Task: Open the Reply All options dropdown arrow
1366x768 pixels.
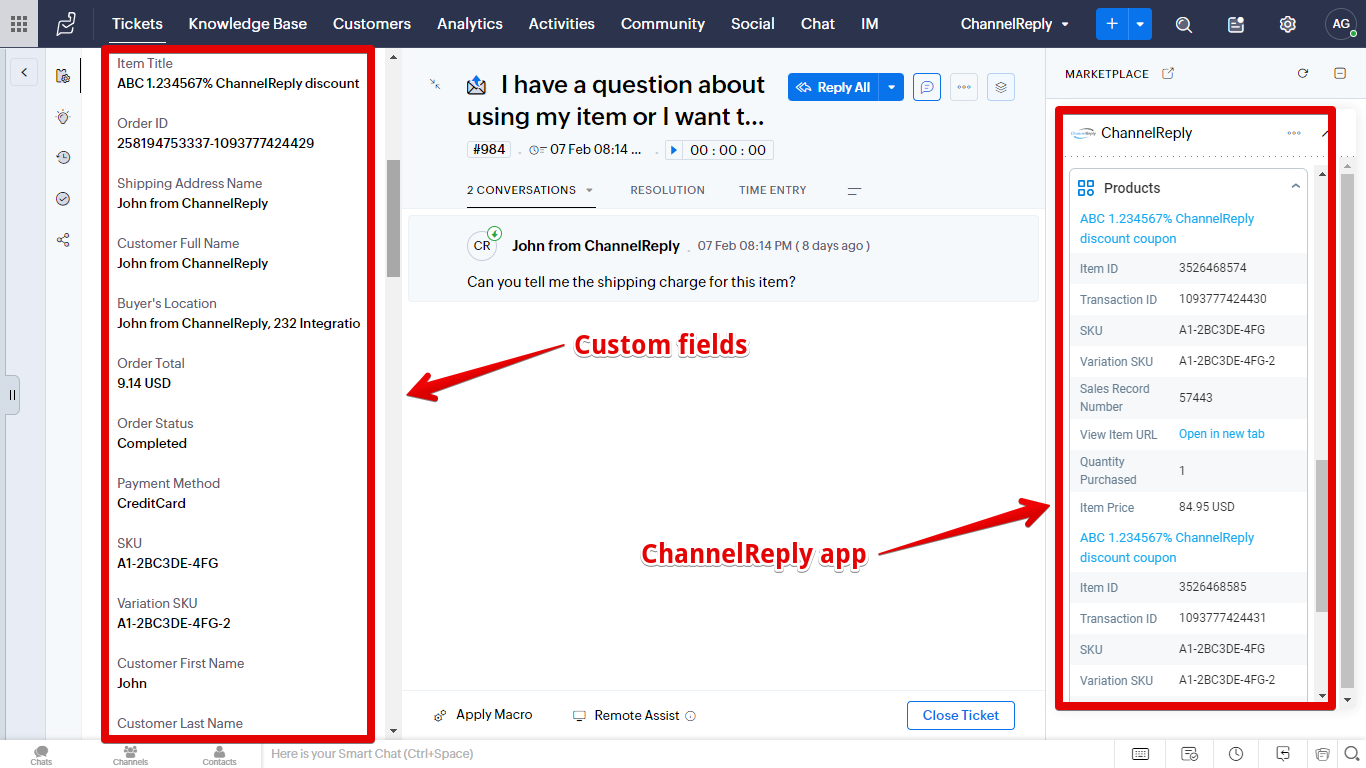Action: [891, 87]
